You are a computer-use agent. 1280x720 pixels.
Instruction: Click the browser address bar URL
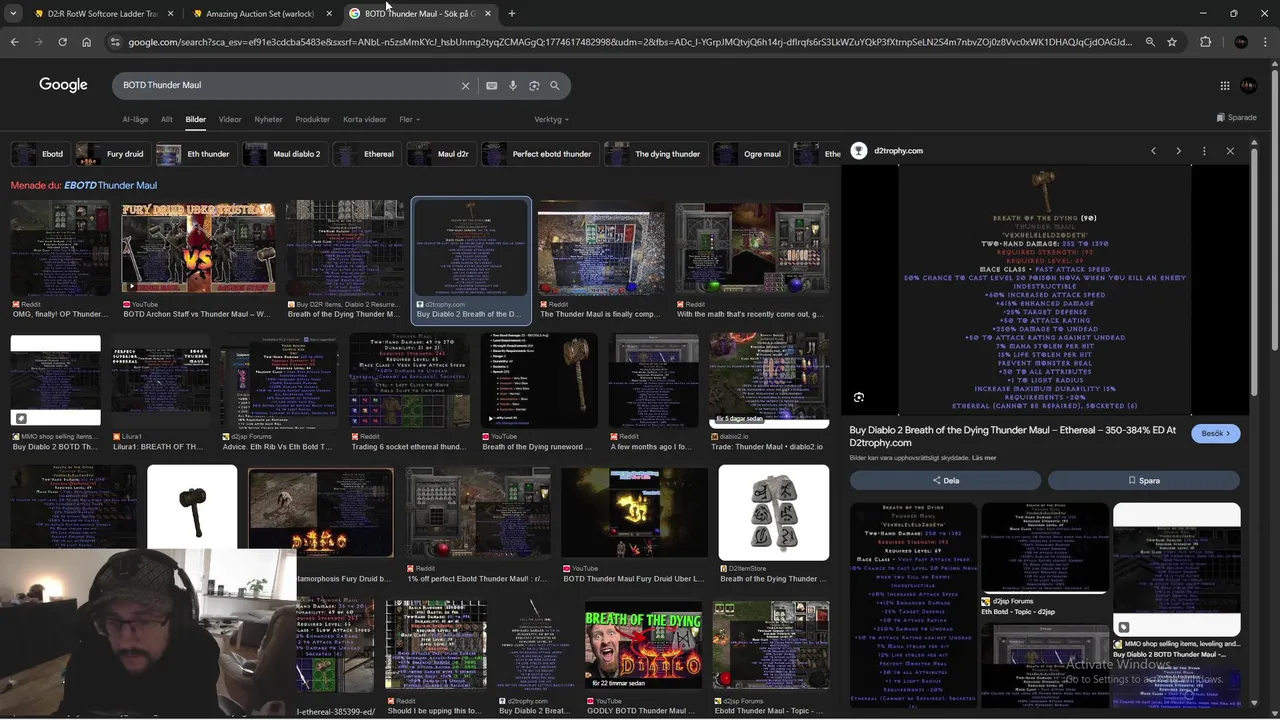point(630,42)
